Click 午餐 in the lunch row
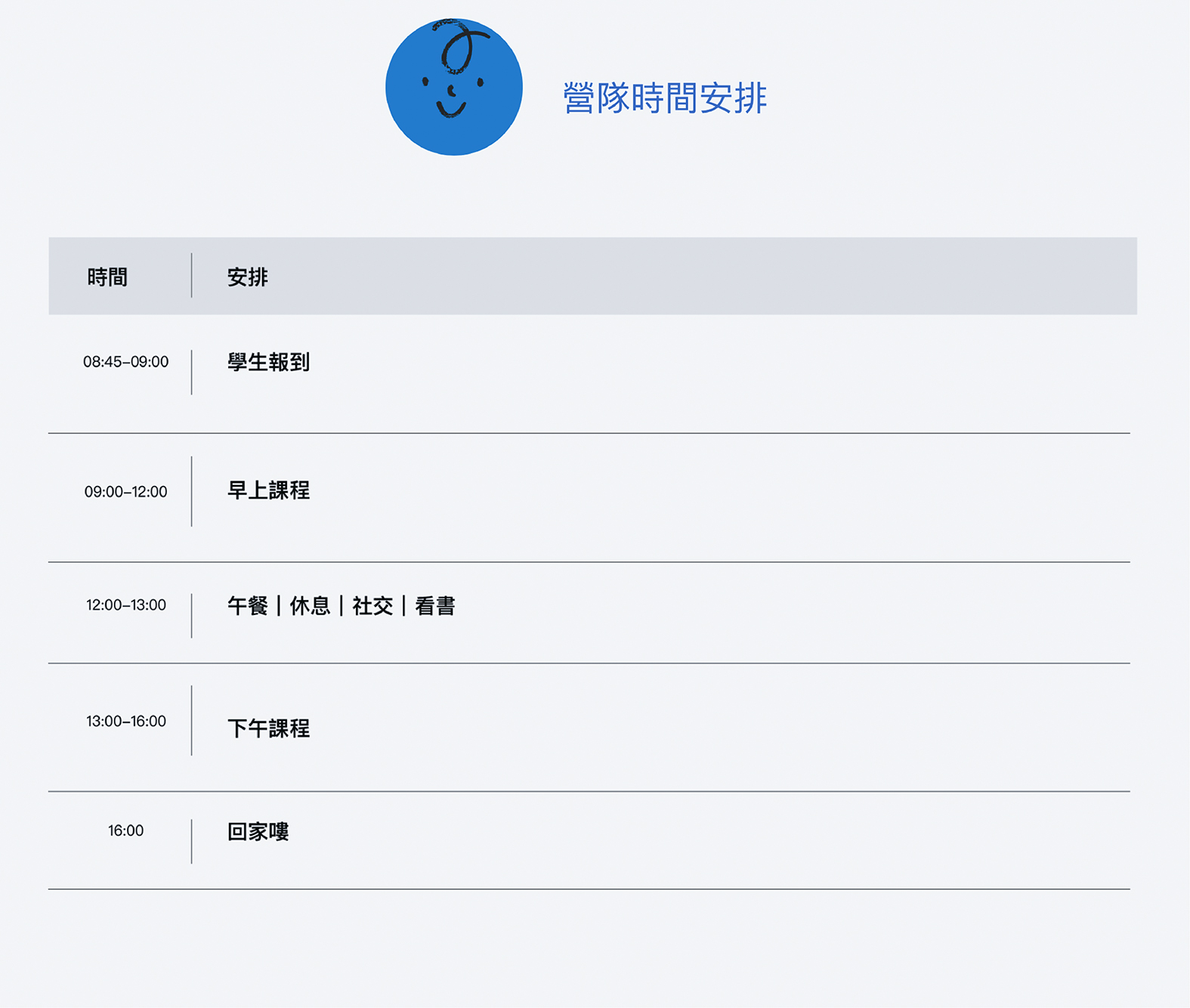 248,606
